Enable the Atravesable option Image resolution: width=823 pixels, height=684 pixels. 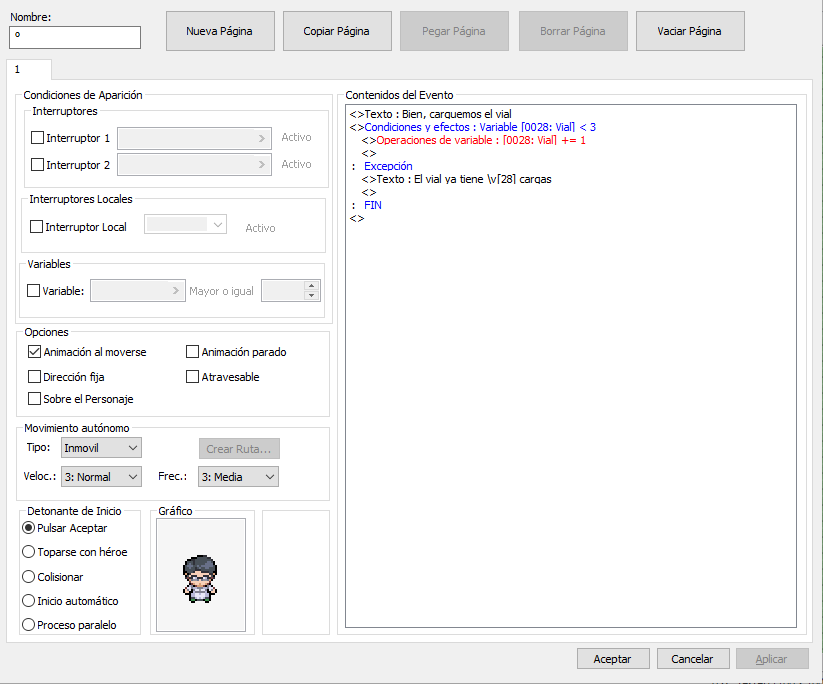[x=190, y=376]
